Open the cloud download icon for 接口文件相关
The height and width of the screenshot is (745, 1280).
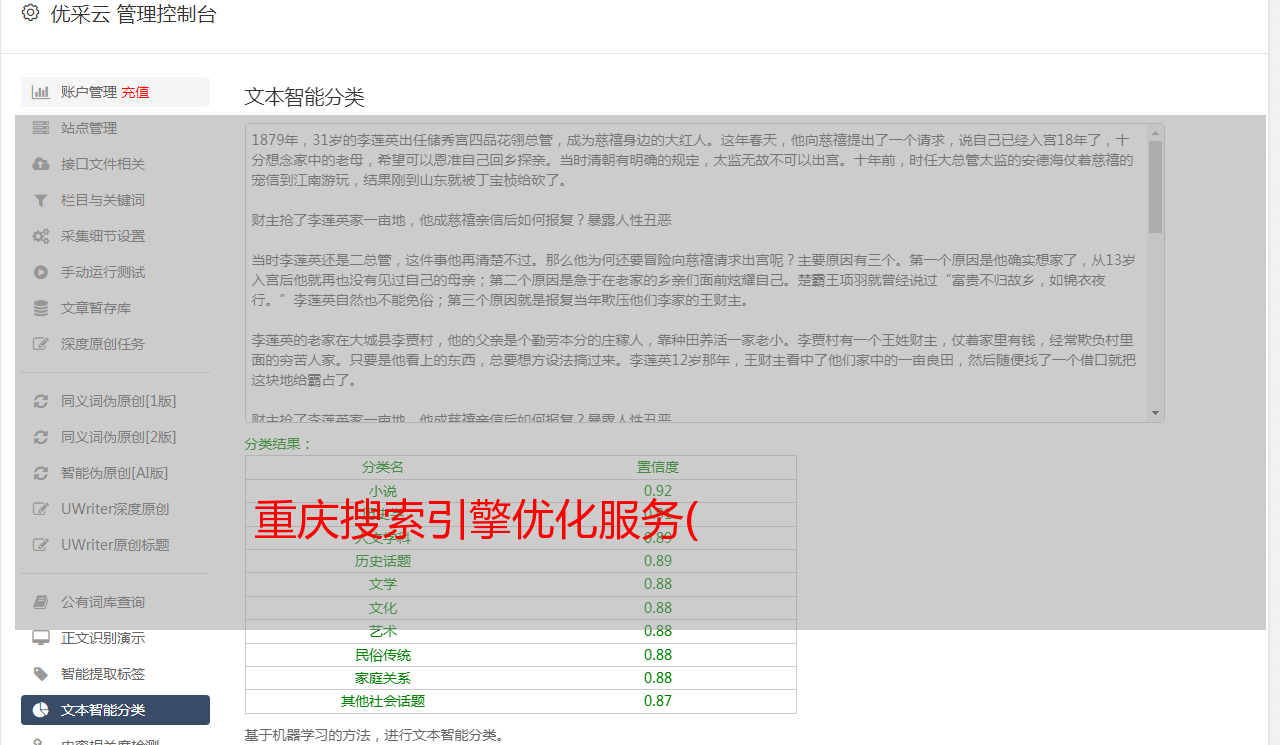[41, 164]
